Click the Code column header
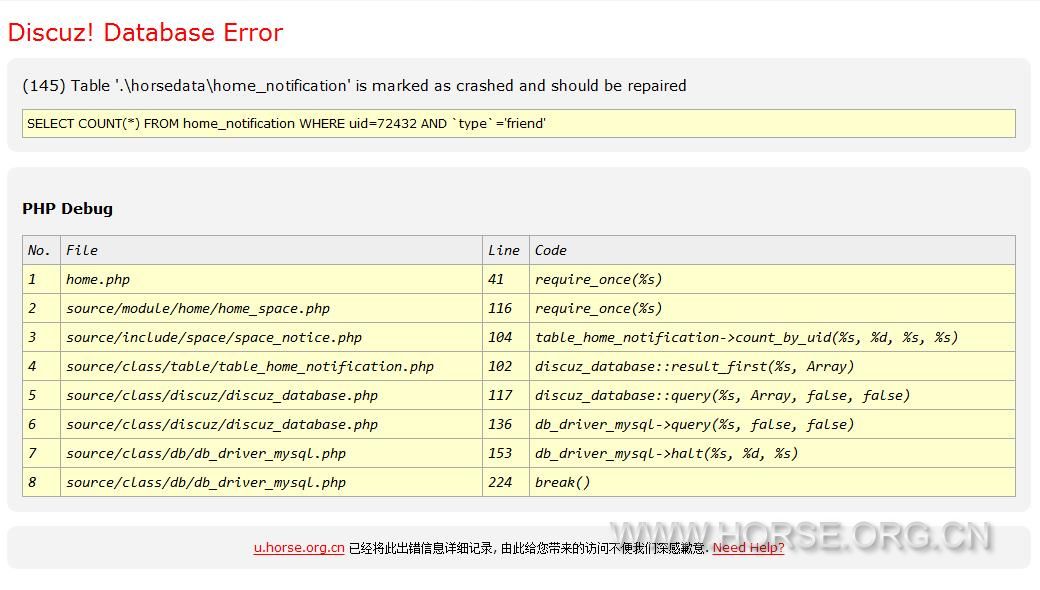This screenshot has height=590, width=1040. [773, 250]
